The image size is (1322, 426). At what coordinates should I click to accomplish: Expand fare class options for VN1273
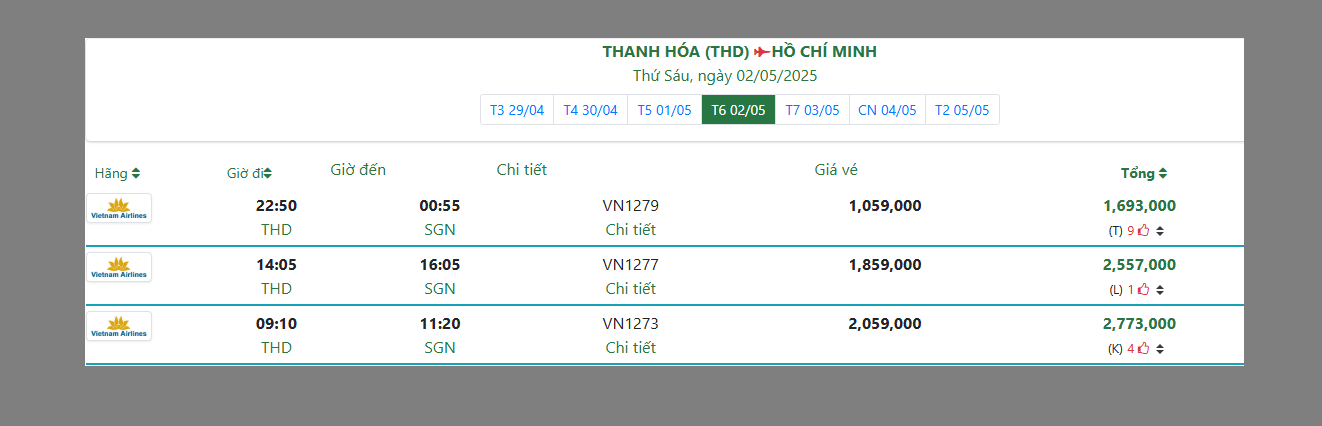pyautogui.click(x=1160, y=349)
